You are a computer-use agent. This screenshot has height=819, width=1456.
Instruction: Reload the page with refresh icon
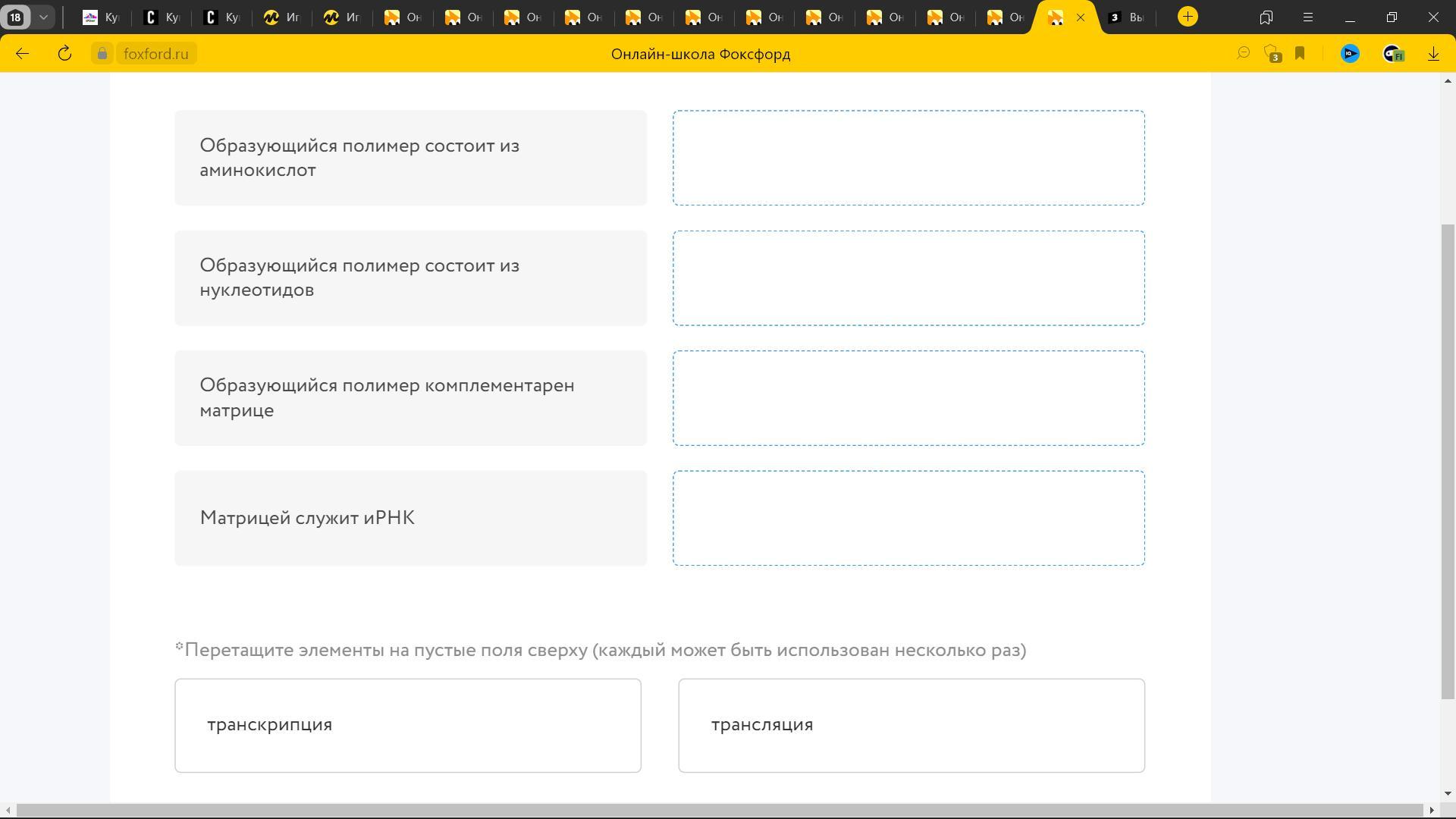64,54
